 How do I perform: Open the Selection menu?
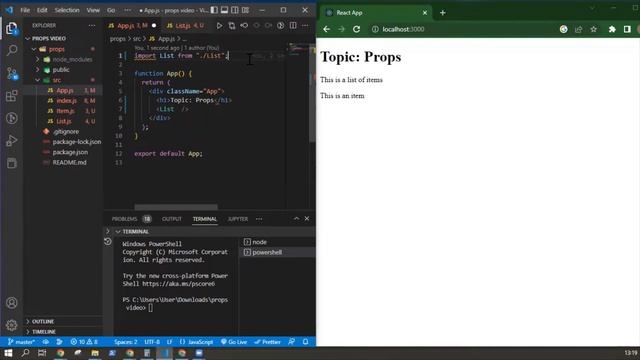67,10
